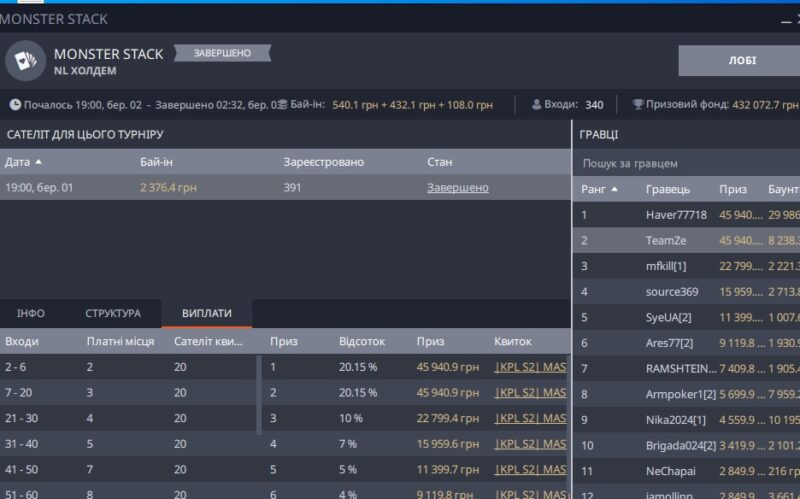Click the 5 % payout percentage
The height and width of the screenshot is (499, 800).
(347, 469)
